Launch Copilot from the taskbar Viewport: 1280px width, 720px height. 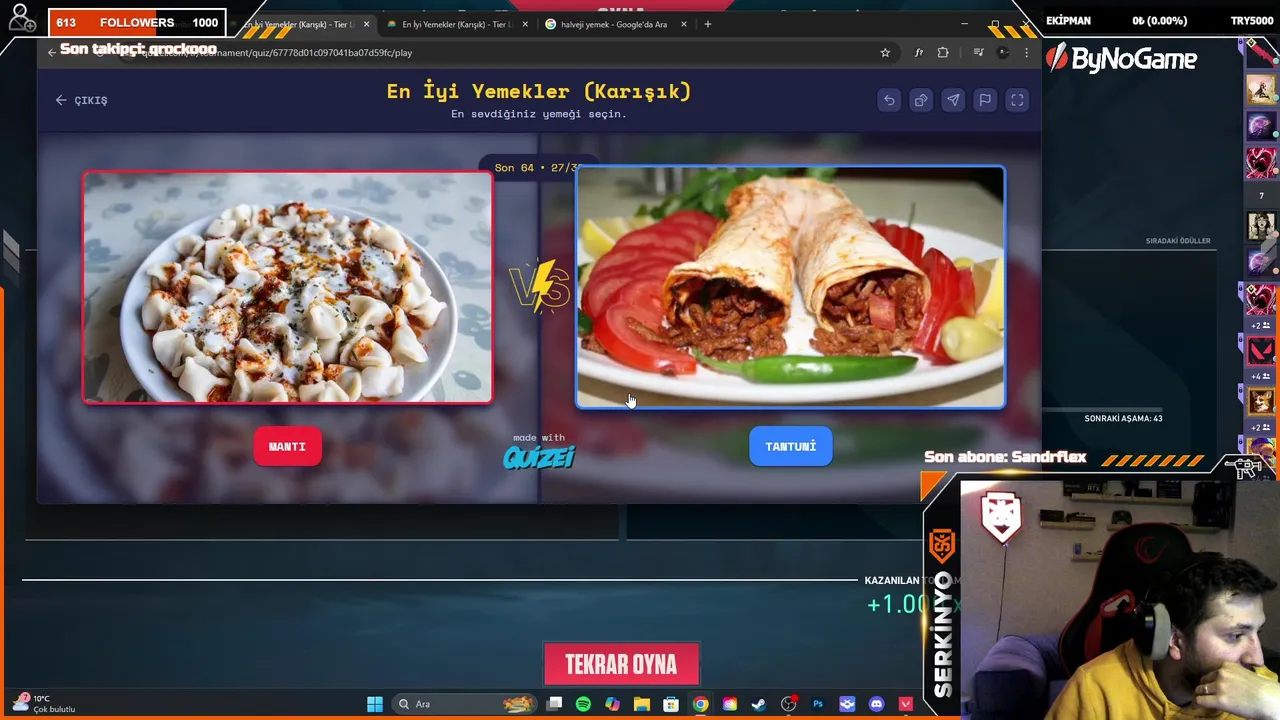coord(612,704)
